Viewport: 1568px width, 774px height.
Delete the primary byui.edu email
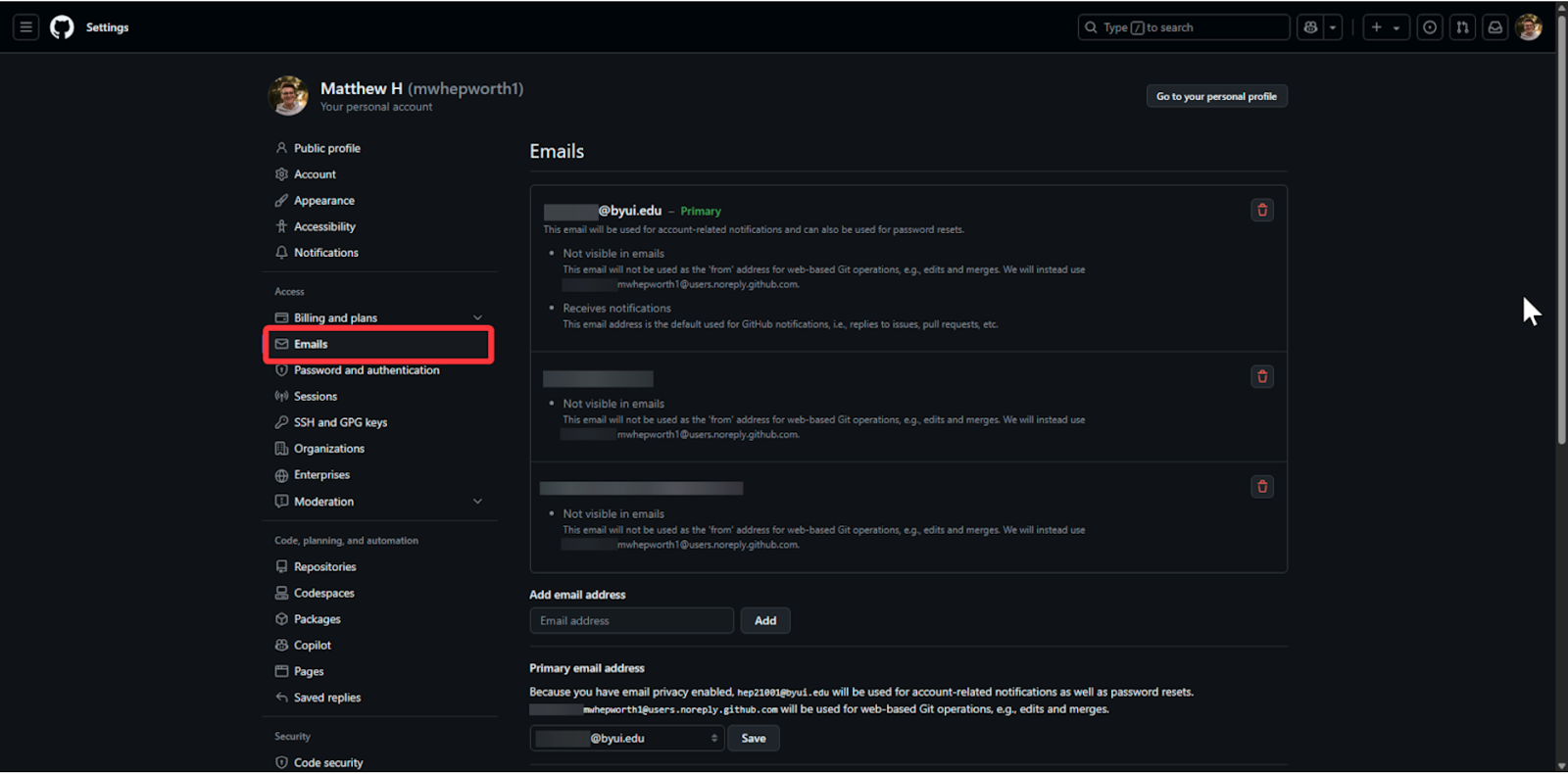(x=1262, y=210)
